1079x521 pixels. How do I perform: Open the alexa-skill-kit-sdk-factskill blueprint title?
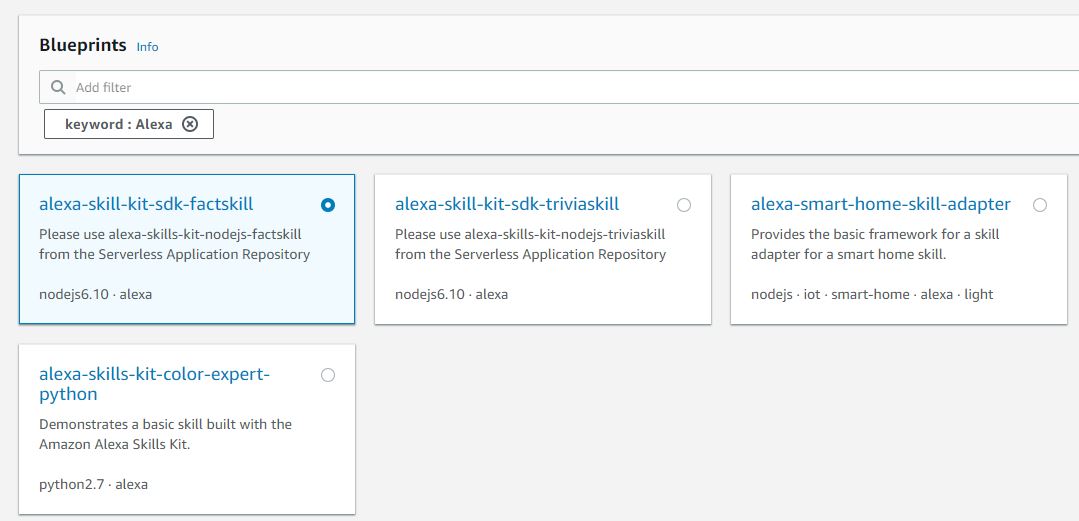pyautogui.click(x=146, y=204)
